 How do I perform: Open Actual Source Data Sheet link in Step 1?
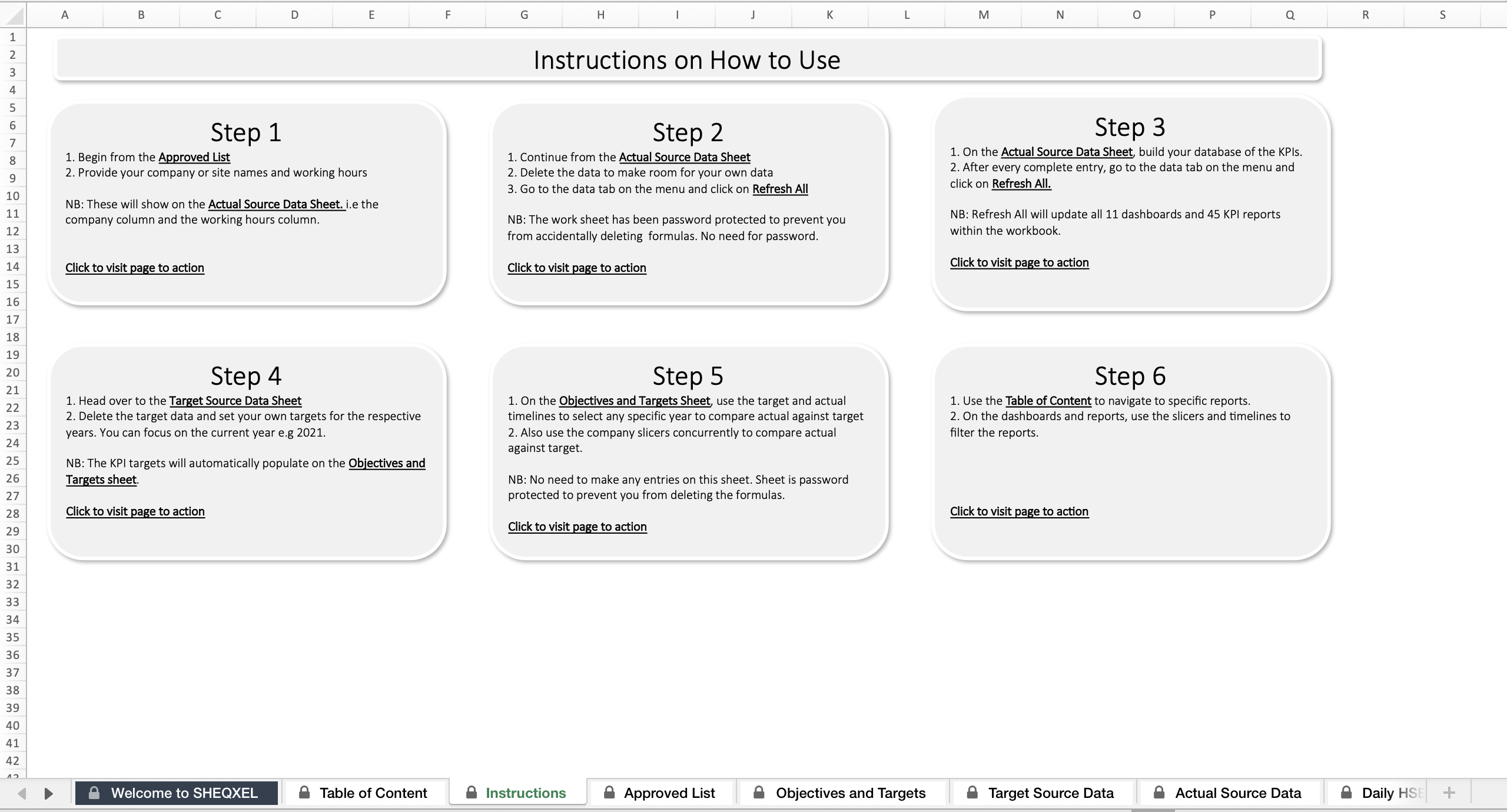coord(275,204)
